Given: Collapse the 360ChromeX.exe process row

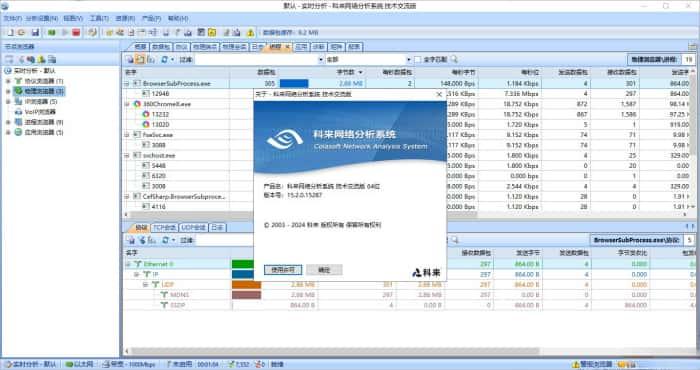Looking at the screenshot, I should pyautogui.click(x=127, y=104).
